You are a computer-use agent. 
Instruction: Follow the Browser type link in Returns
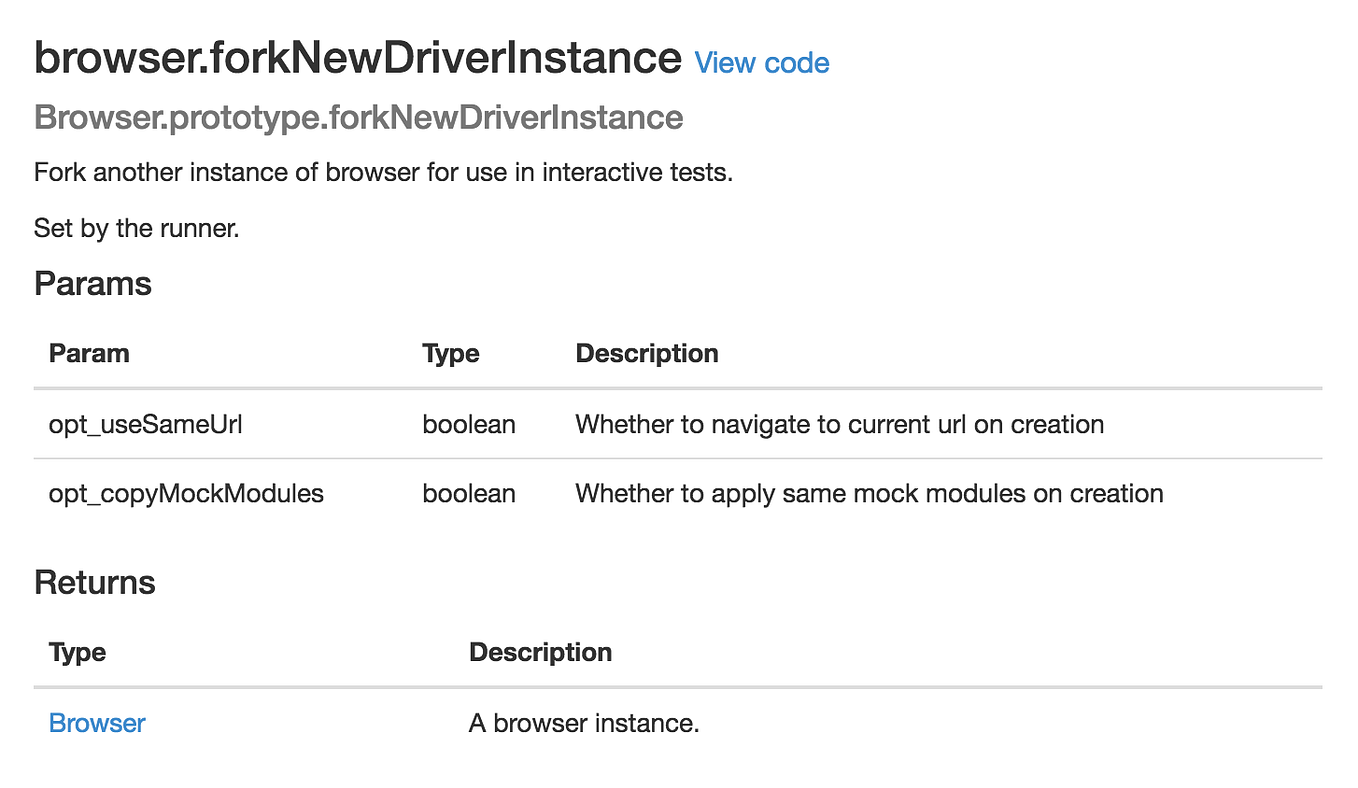[x=96, y=722]
